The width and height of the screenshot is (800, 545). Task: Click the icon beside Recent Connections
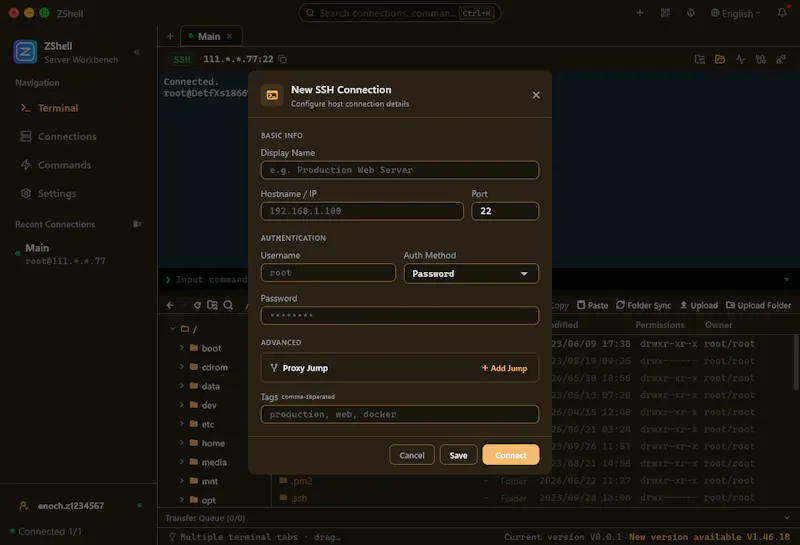click(137, 224)
